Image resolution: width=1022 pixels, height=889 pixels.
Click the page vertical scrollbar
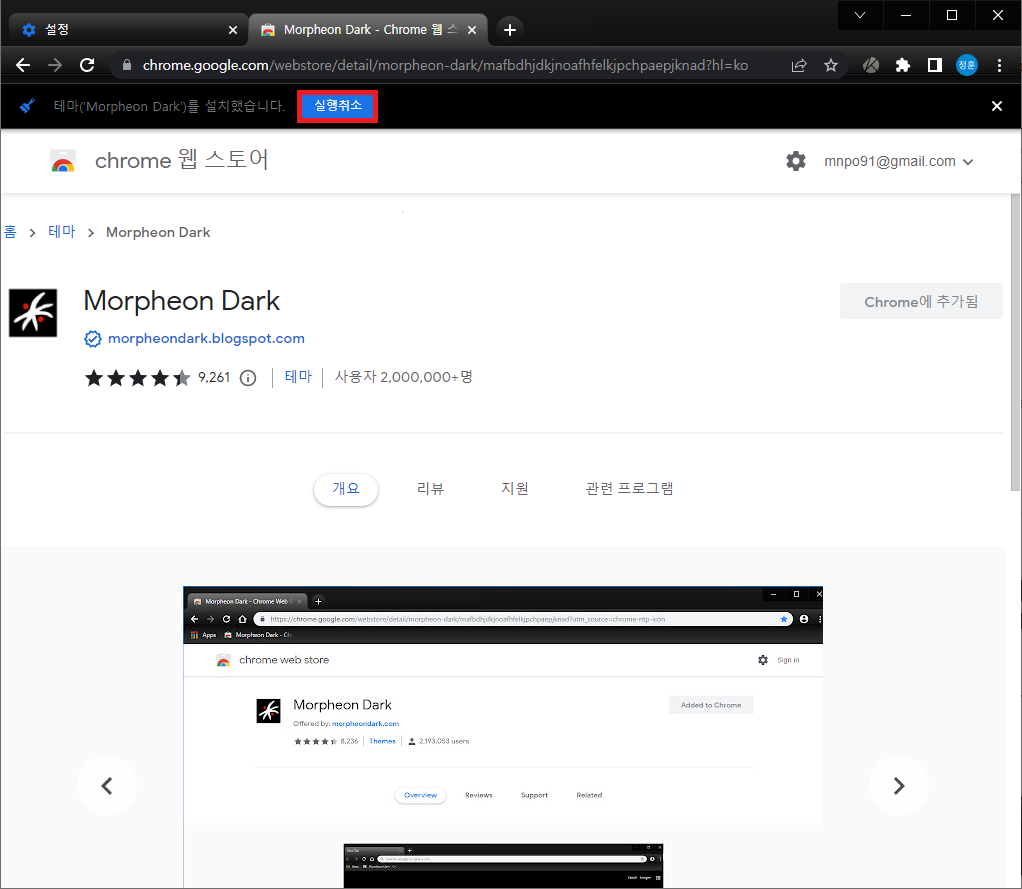coord(1015,342)
